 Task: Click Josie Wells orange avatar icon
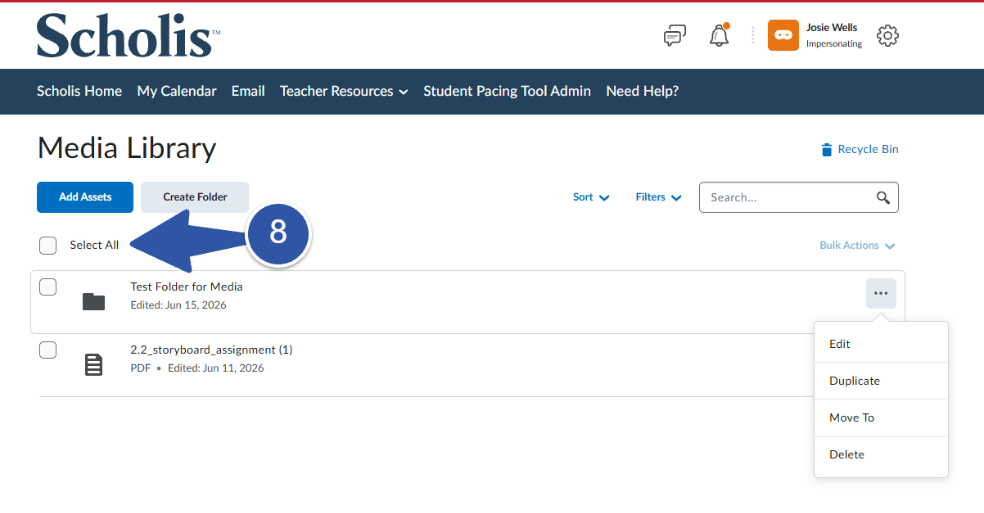pyautogui.click(x=783, y=35)
